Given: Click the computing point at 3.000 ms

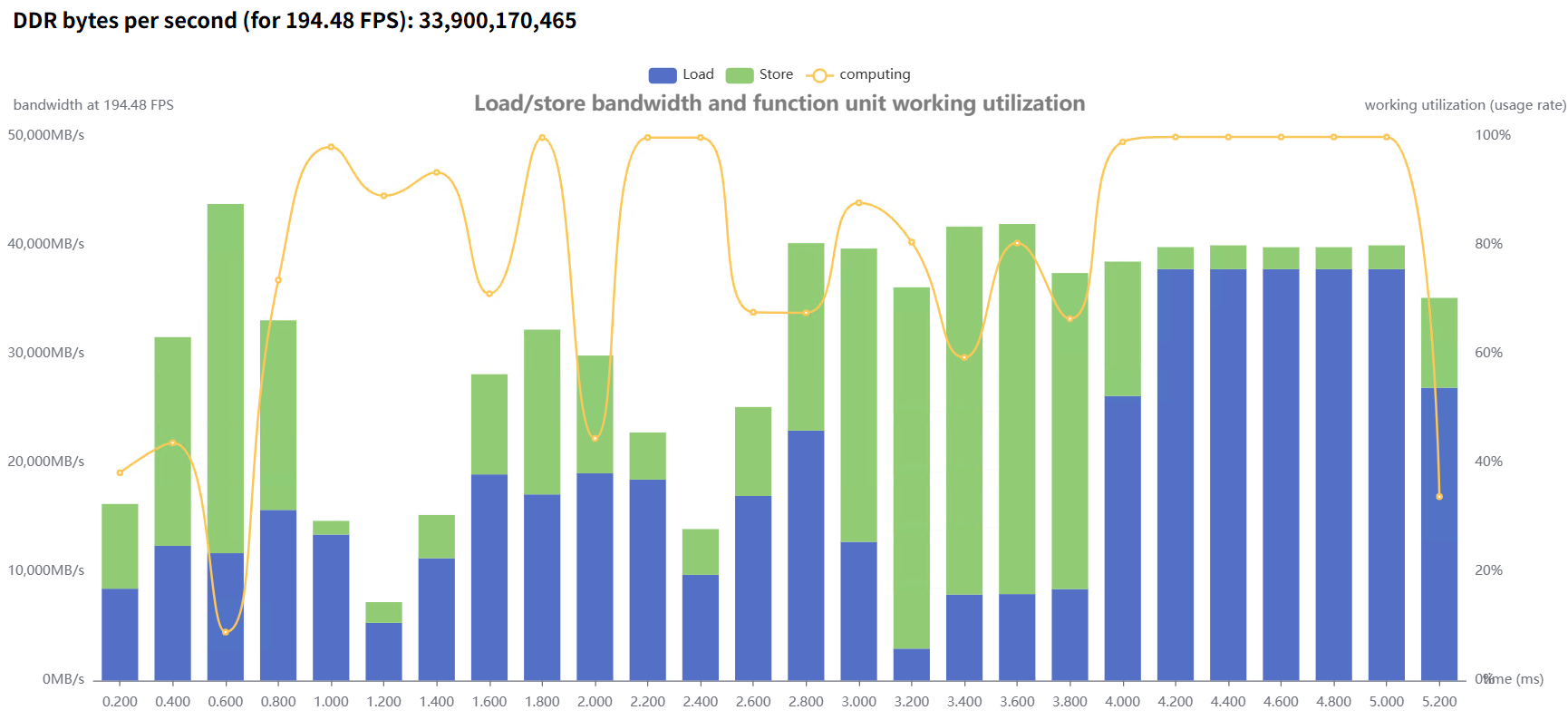Looking at the screenshot, I should [x=859, y=203].
